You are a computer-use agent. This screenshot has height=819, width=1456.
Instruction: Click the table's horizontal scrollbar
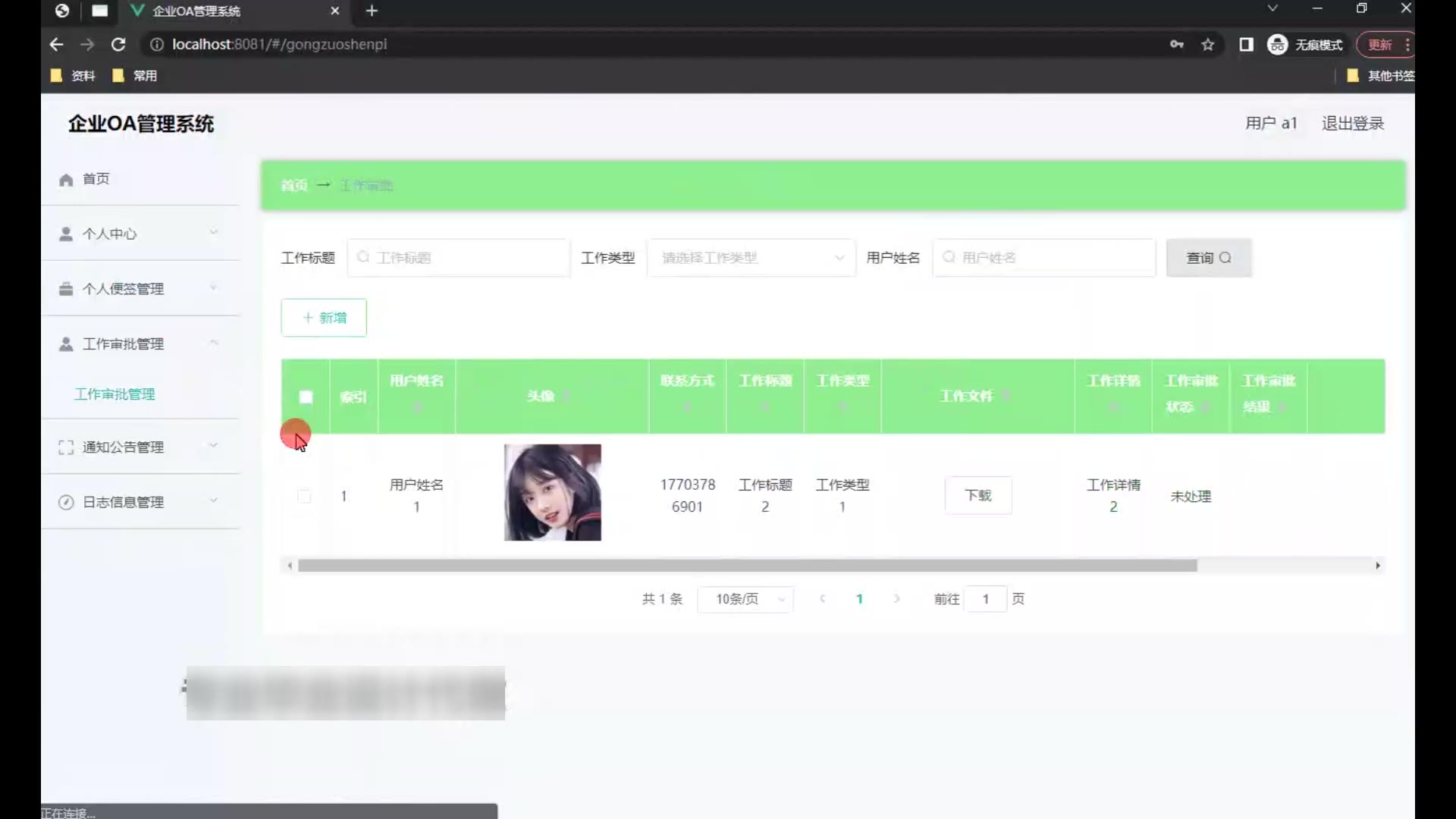(x=747, y=566)
